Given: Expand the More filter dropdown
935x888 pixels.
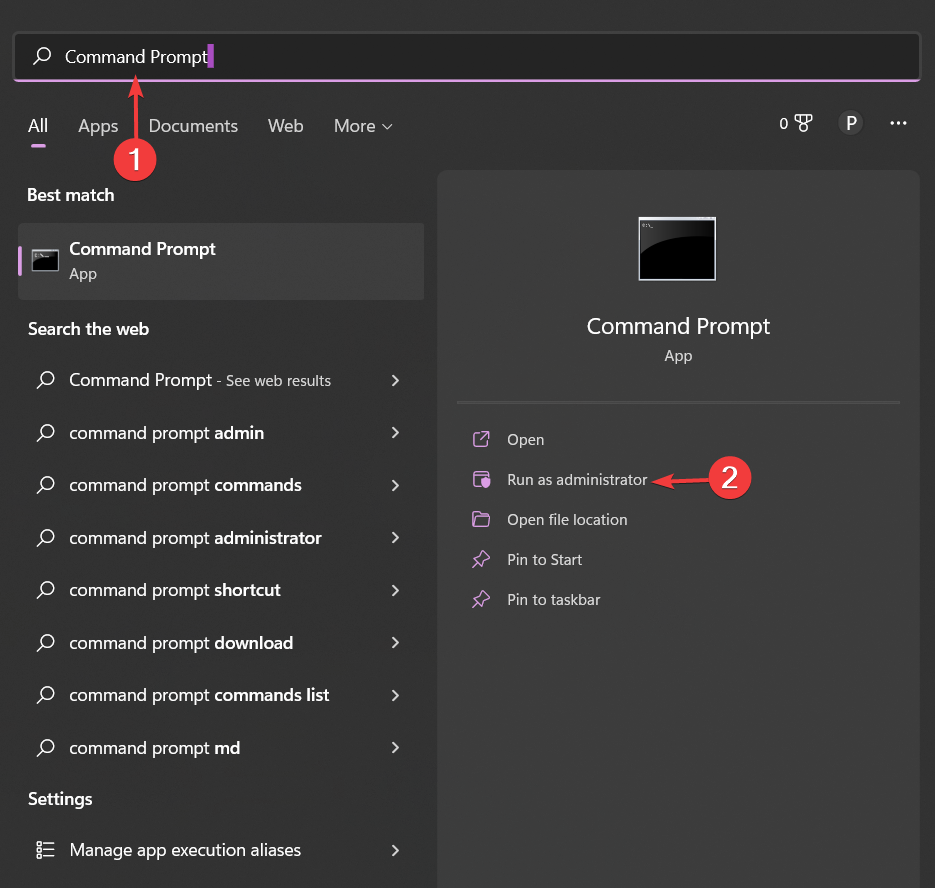Looking at the screenshot, I should [x=363, y=126].
